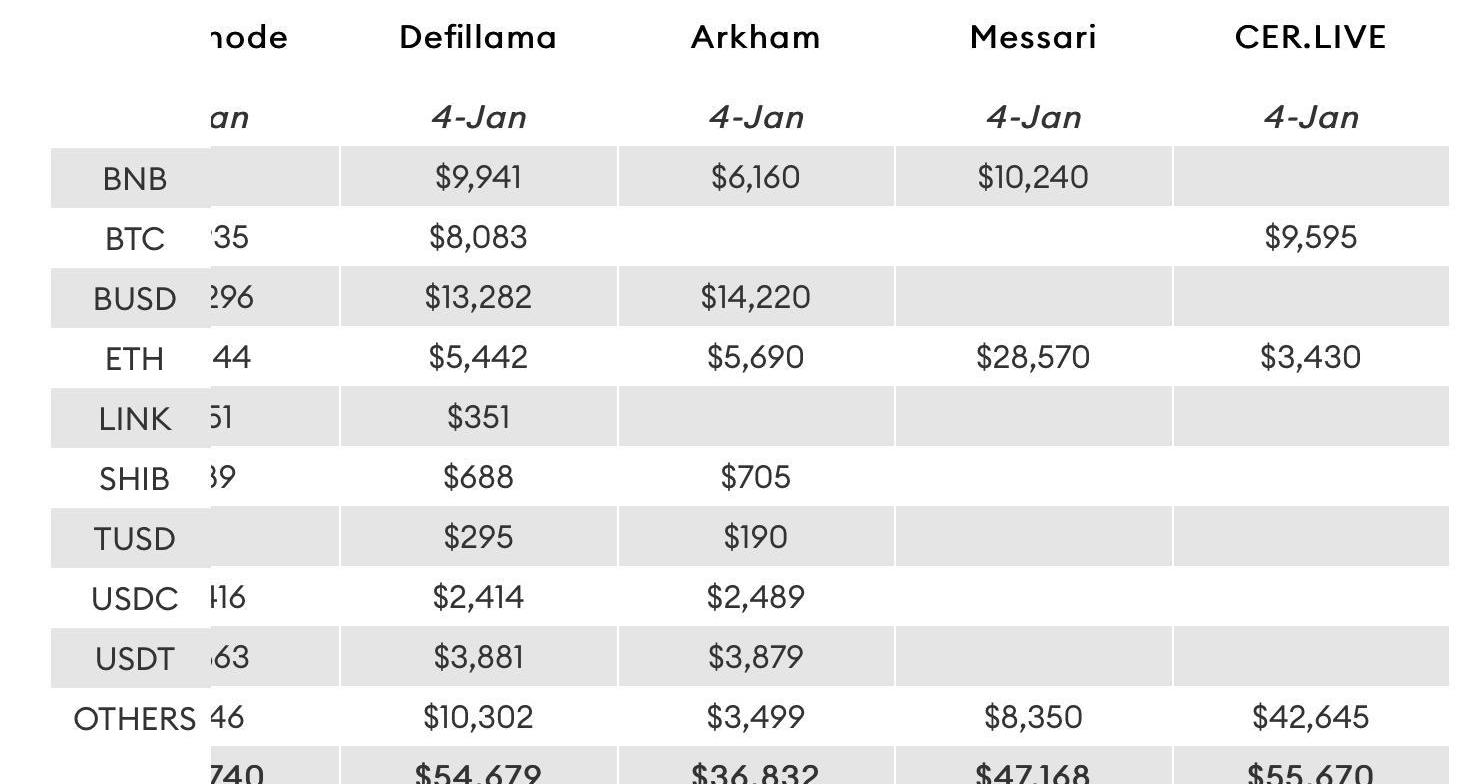1470x784 pixels.
Task: Select the BUSD row label
Action: tap(134, 299)
